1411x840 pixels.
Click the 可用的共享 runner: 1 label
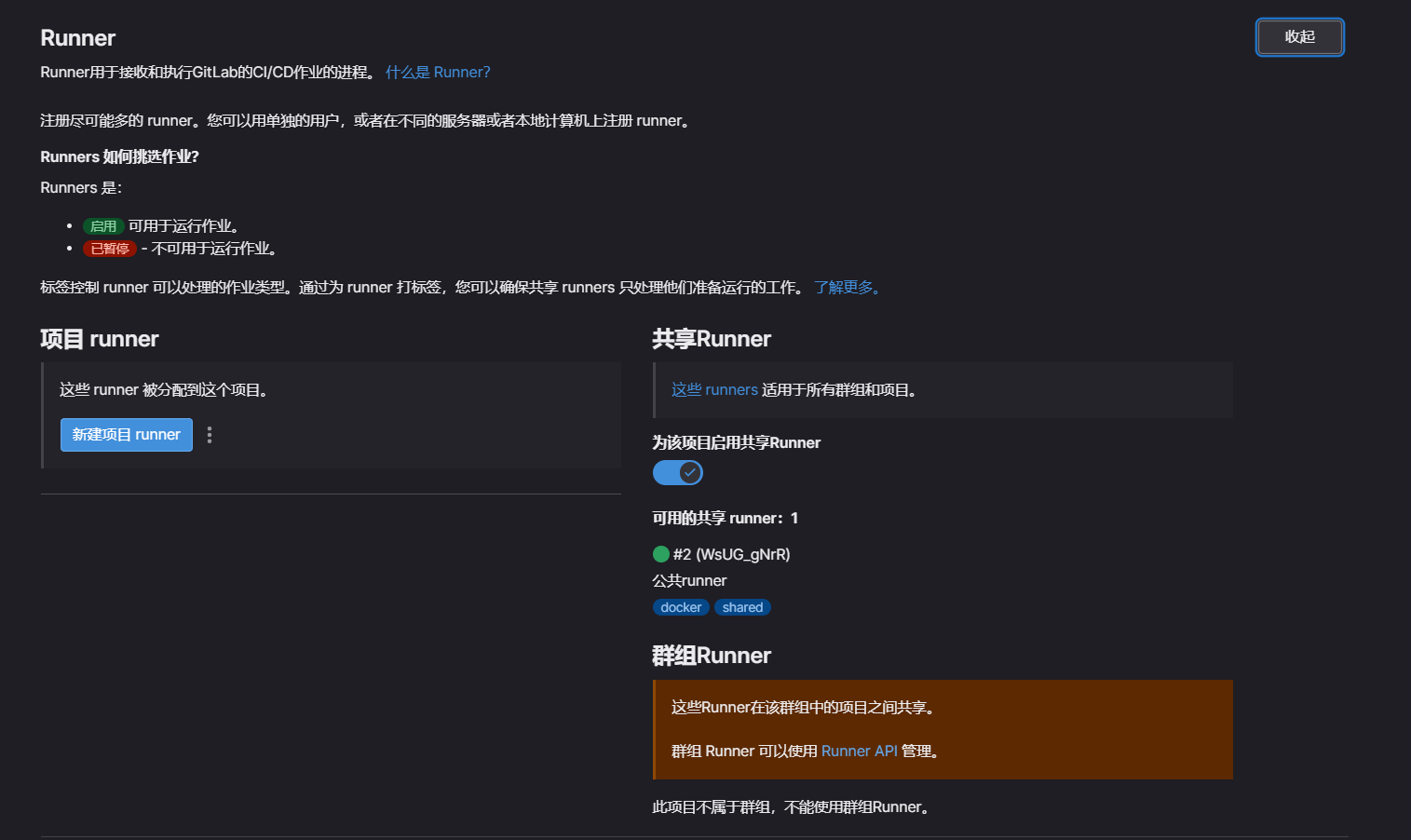click(x=726, y=519)
